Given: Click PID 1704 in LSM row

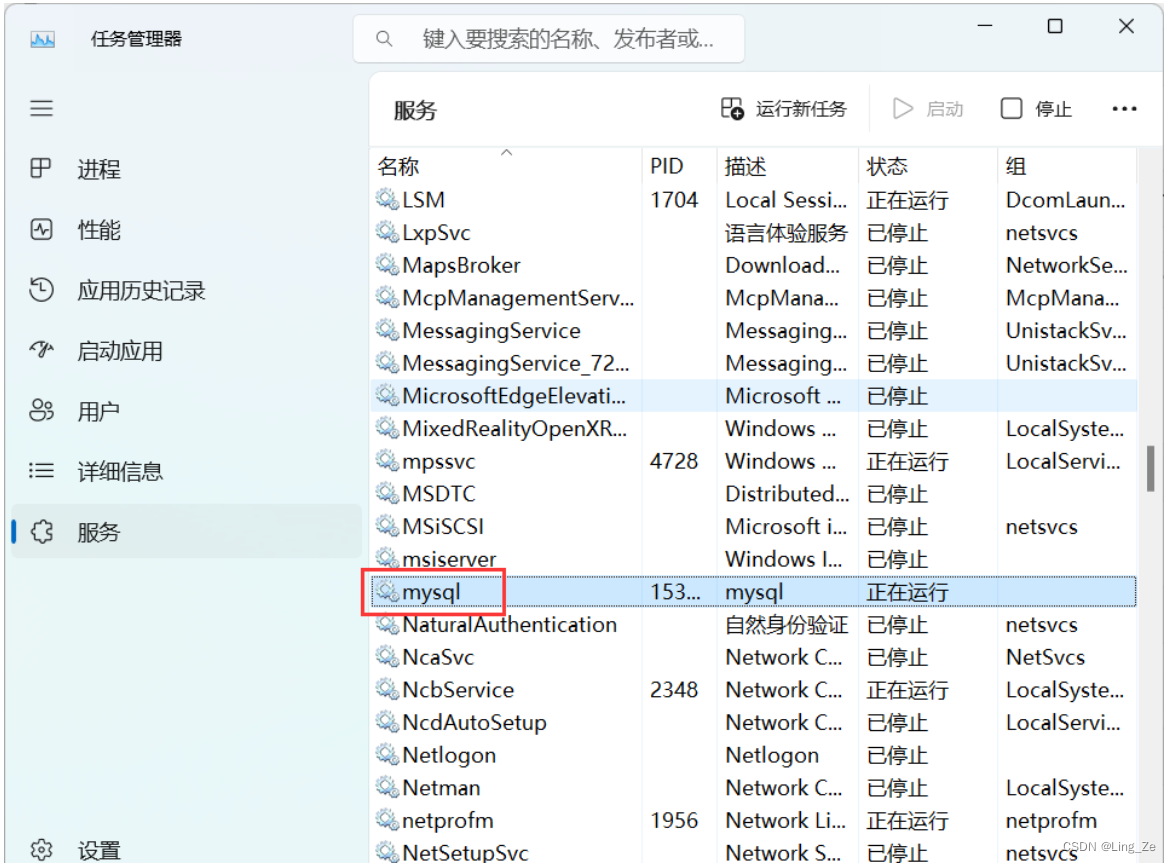Looking at the screenshot, I should click(674, 200).
